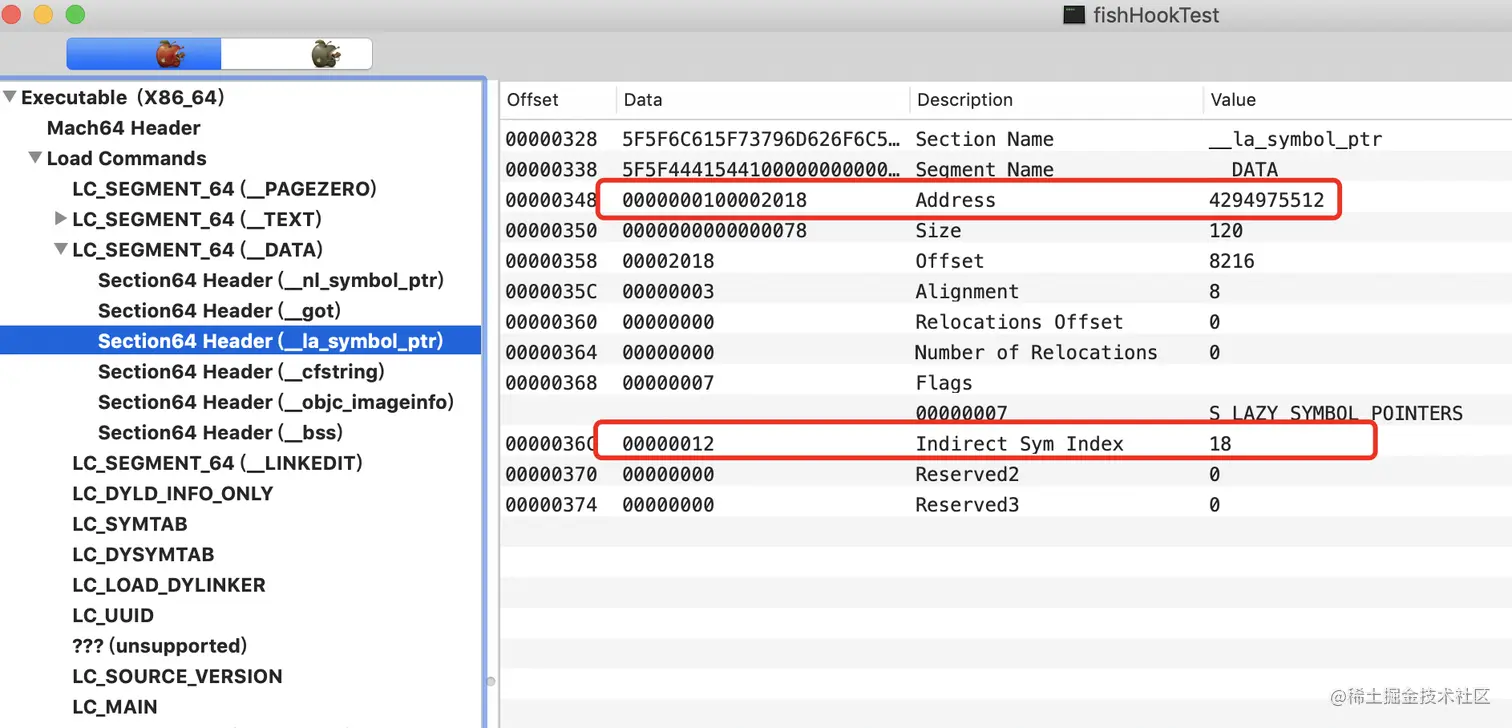Click offset 00000374 in the last row
Viewport: 1512px width, 728px height.
point(551,505)
